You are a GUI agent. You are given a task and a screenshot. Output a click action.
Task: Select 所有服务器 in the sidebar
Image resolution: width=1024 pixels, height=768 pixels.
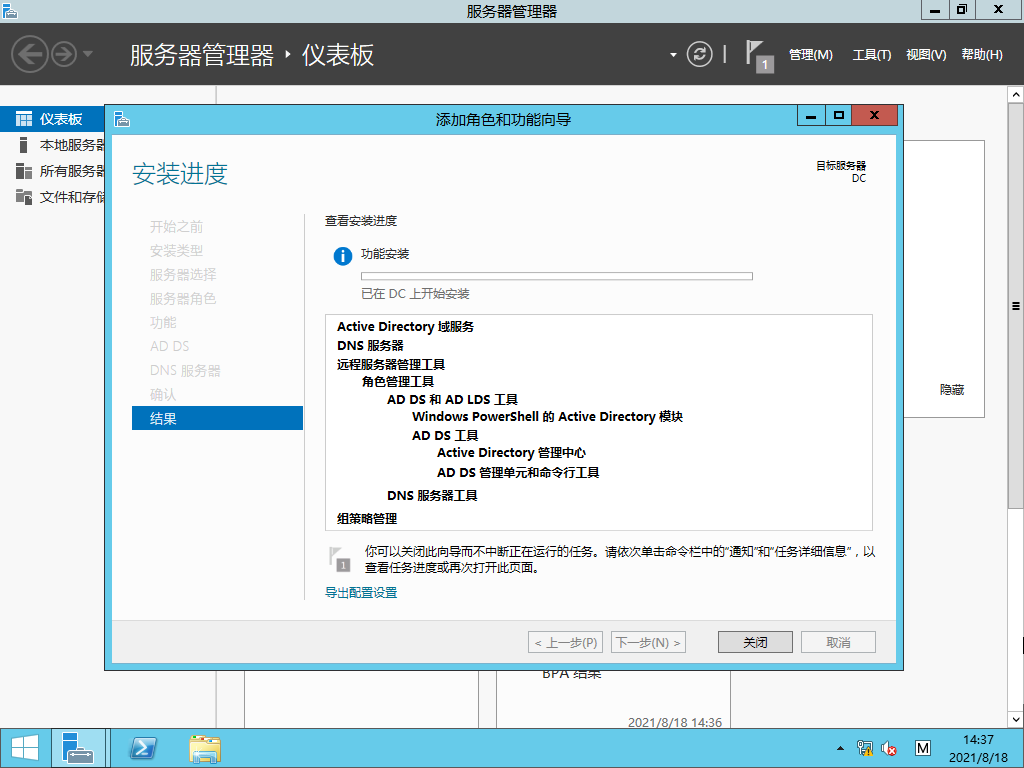(x=52, y=171)
